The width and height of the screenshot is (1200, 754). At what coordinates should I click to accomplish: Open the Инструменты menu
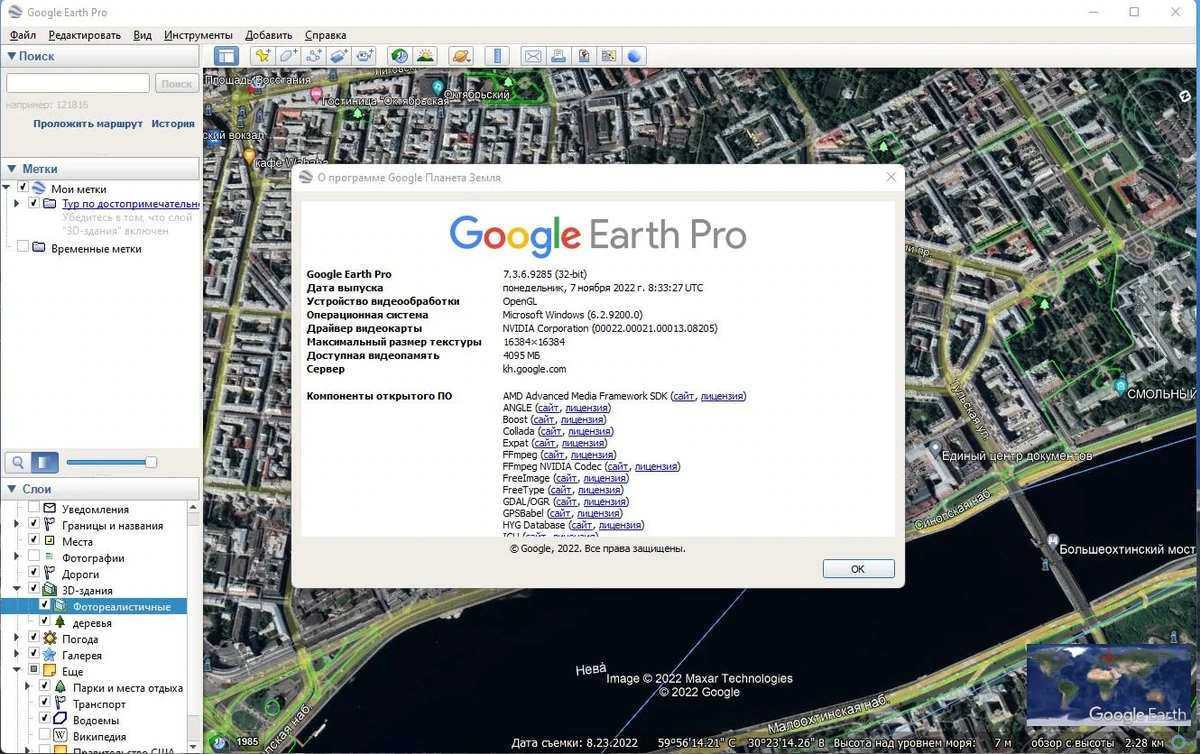[198, 35]
